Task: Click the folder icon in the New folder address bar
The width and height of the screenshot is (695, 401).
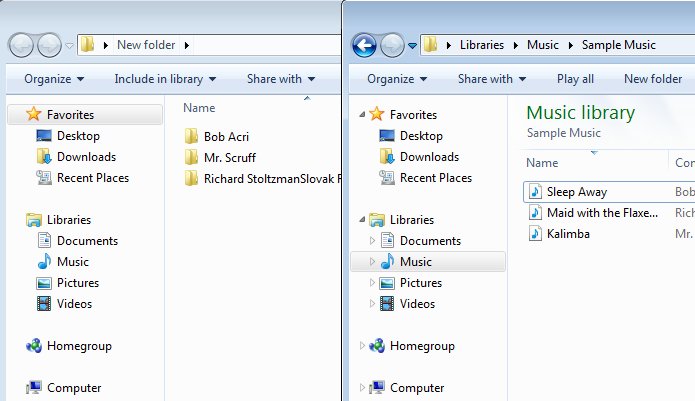Action: click(88, 45)
